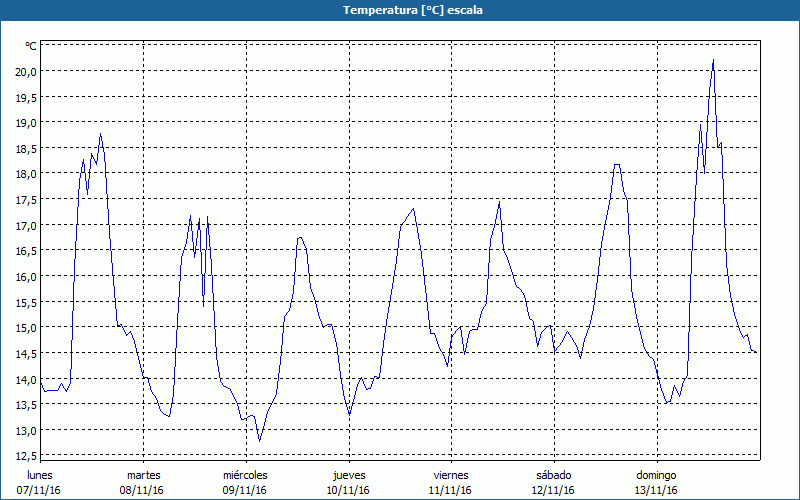
Task: Select the "domingo" day label
Action: pos(656,474)
